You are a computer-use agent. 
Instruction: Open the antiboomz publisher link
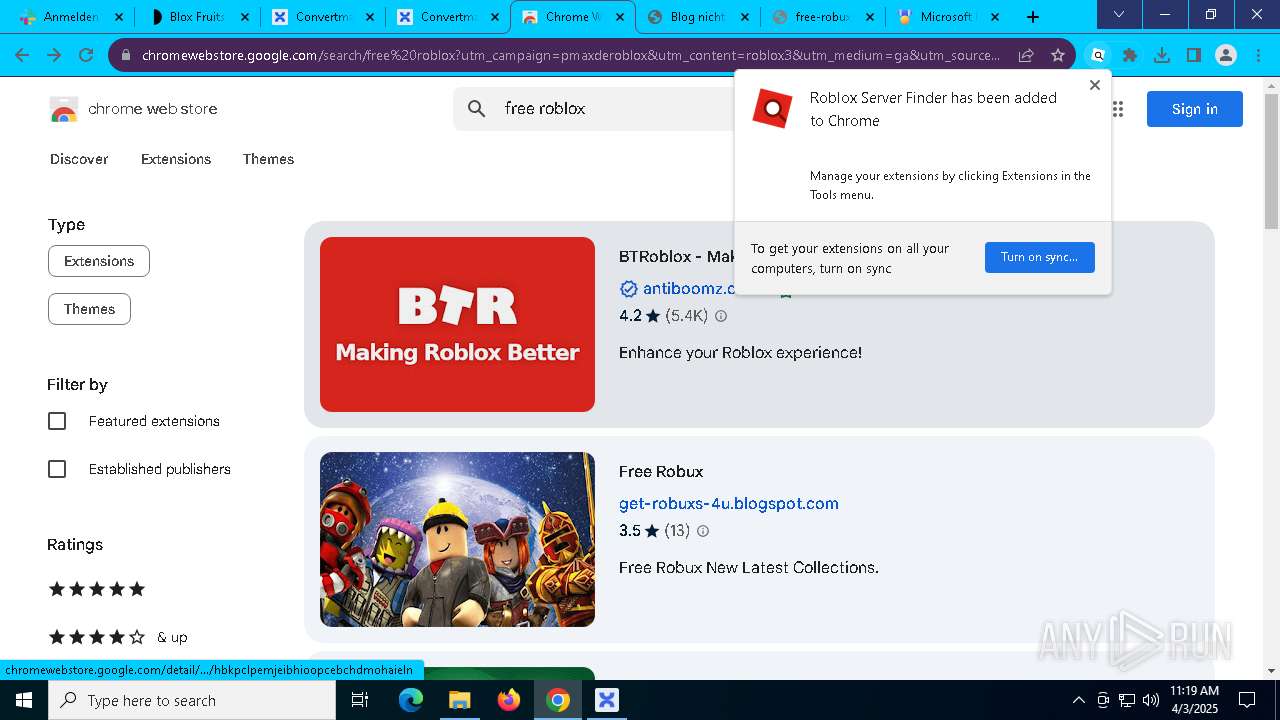coord(690,288)
